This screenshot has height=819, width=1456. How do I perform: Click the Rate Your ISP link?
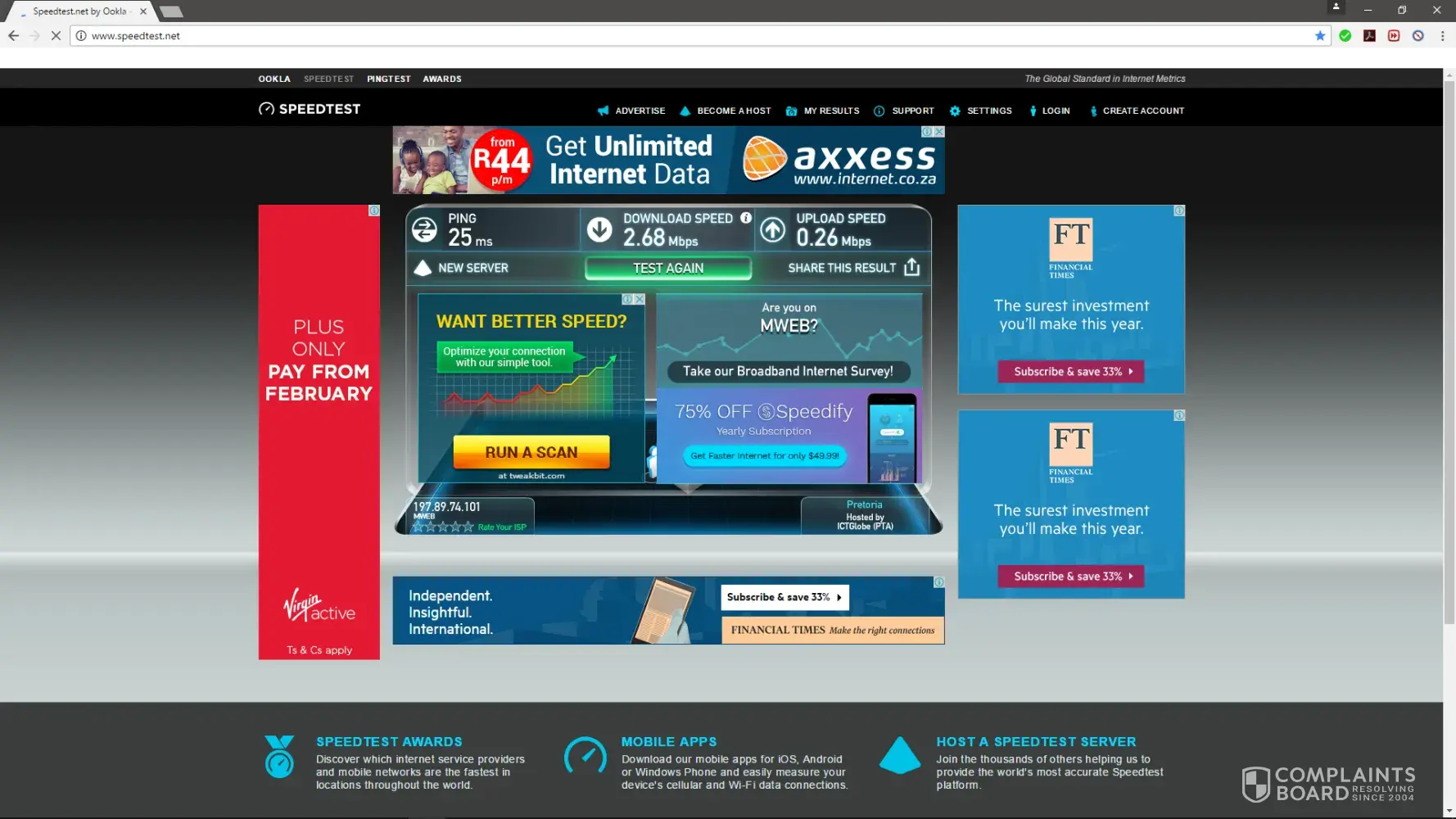pyautogui.click(x=502, y=527)
